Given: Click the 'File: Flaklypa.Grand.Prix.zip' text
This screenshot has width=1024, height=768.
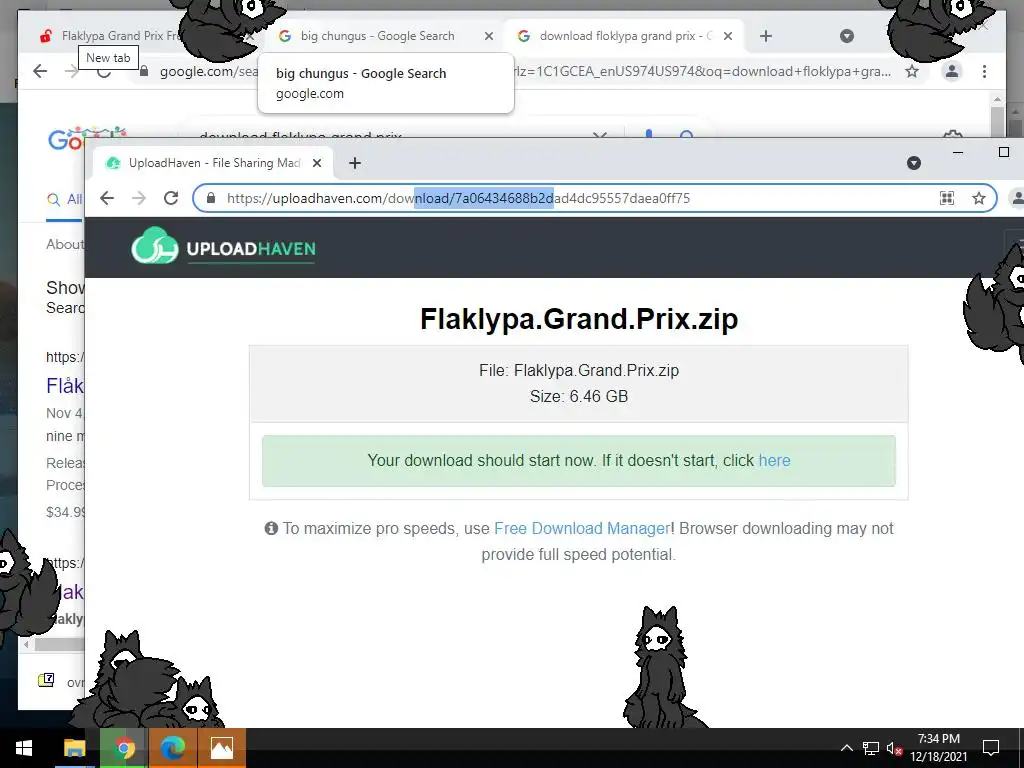Looking at the screenshot, I should point(579,370).
